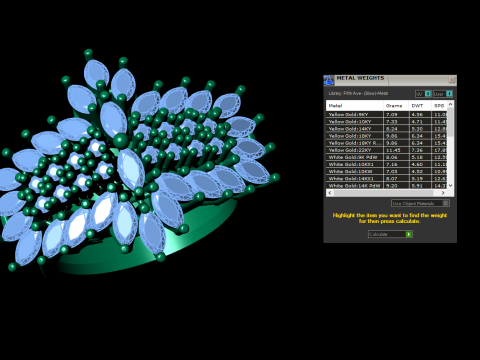Image resolution: width=480 pixels, height=360 pixels.
Task: Select row Yellow Gold:22KY
Action: pos(387,150)
